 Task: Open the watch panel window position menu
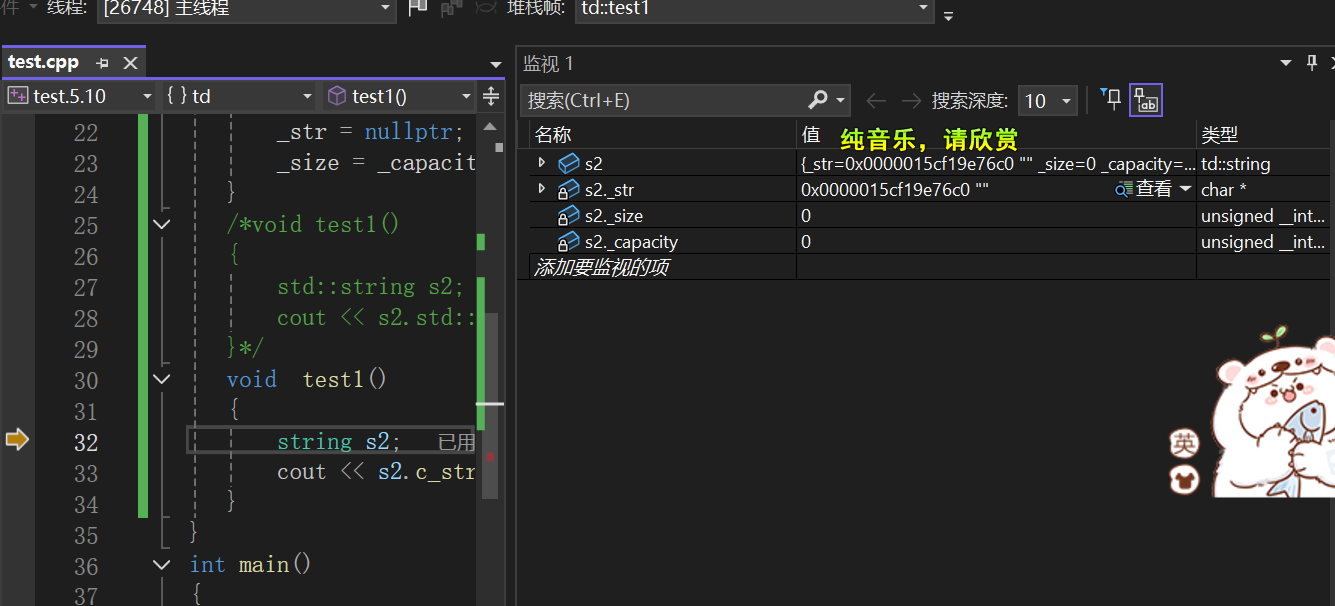[x=1286, y=63]
